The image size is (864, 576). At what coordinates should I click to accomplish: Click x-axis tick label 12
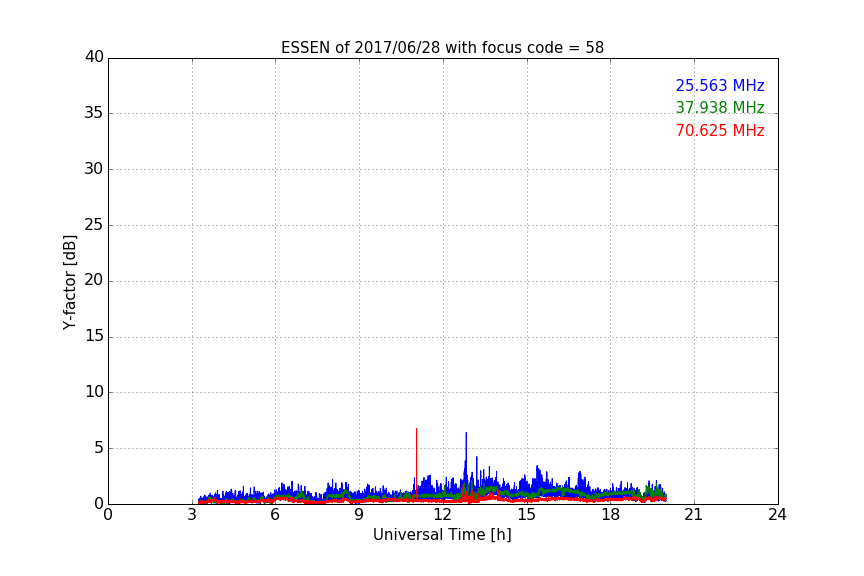pos(442,515)
